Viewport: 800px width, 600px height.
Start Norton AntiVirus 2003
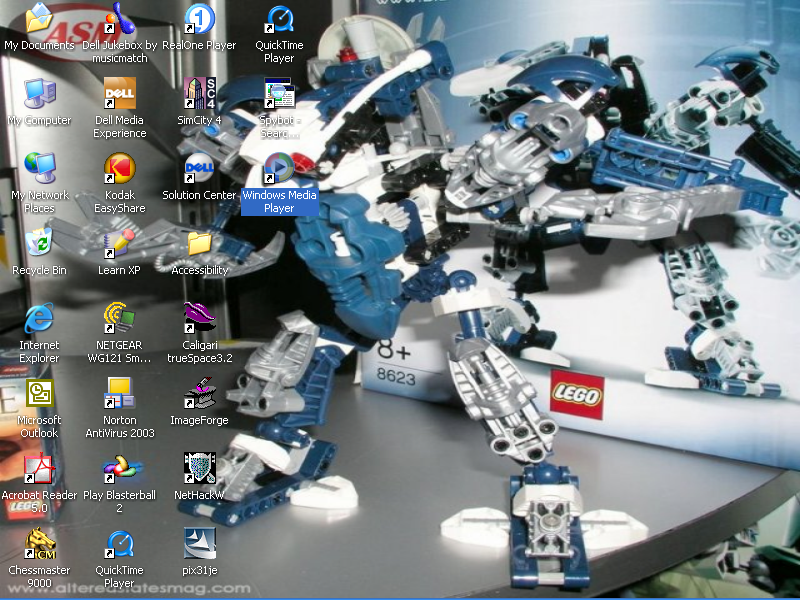[x=119, y=397]
